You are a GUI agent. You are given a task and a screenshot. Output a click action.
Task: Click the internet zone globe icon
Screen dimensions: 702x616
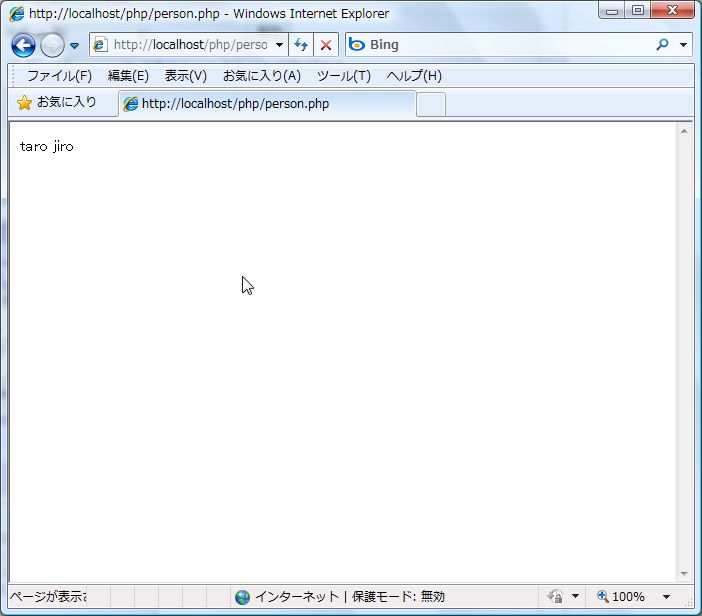click(242, 597)
